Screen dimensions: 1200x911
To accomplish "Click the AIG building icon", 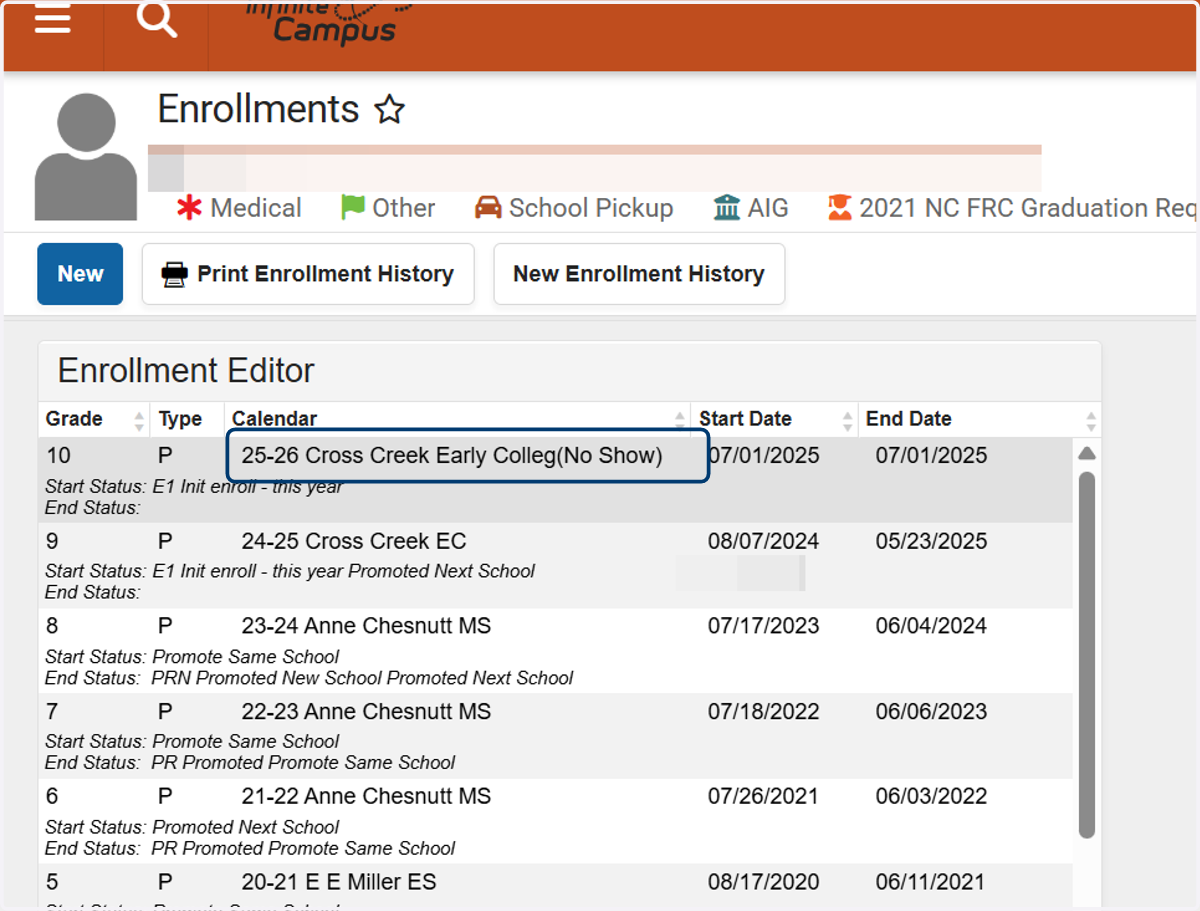I will (x=727, y=208).
